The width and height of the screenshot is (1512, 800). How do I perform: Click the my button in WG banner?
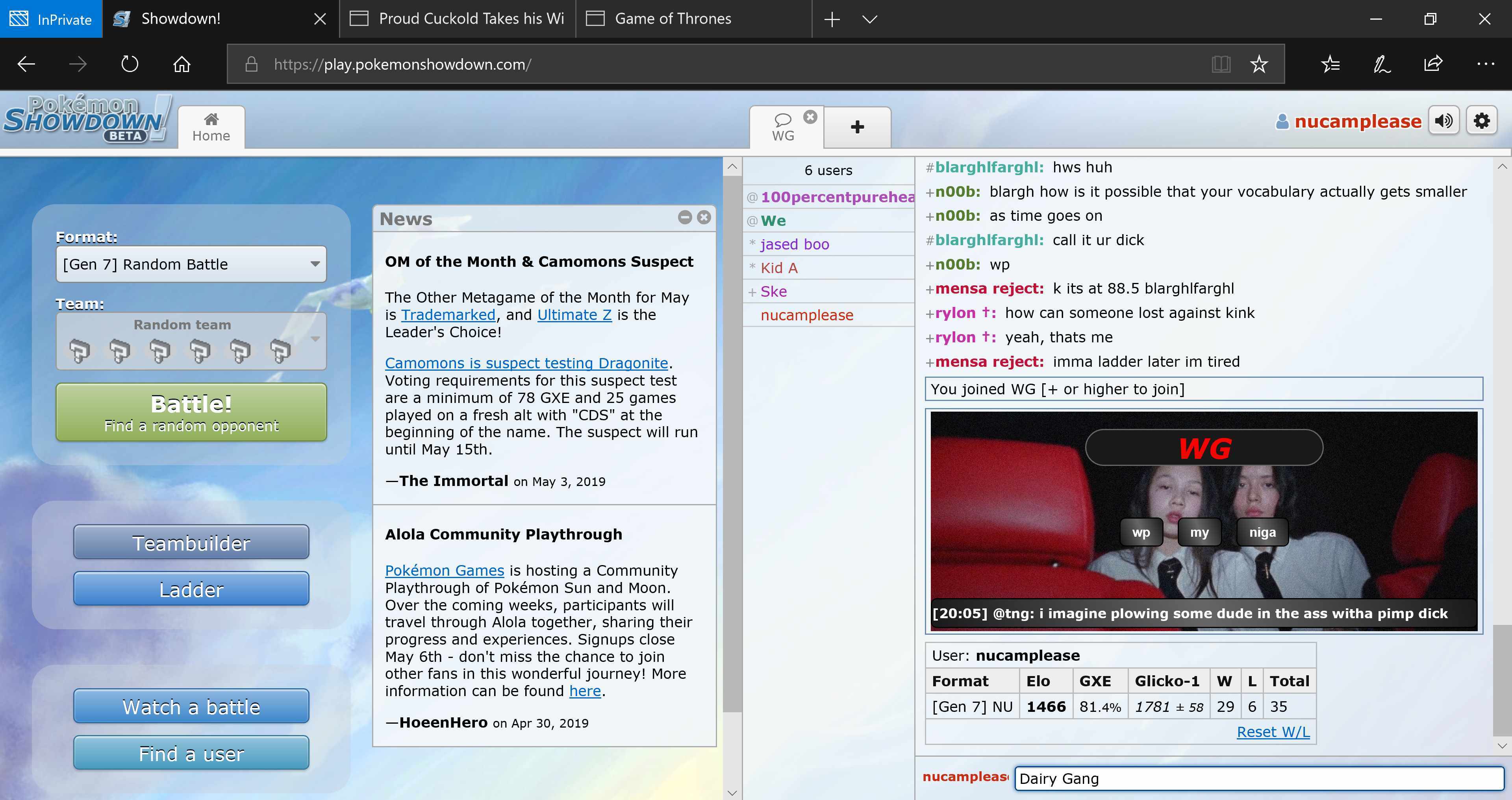tap(1199, 532)
